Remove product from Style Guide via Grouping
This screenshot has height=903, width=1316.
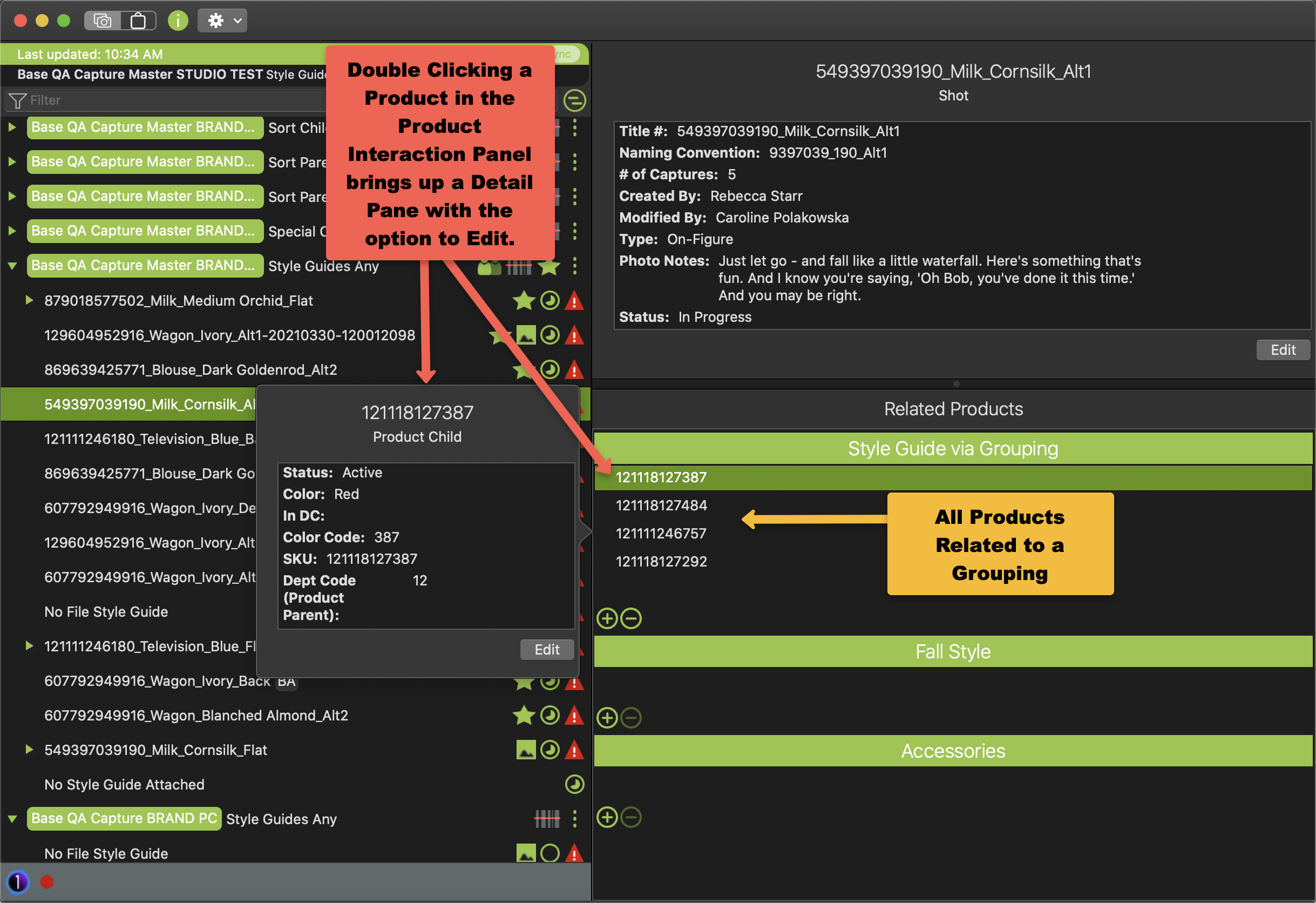[631, 618]
